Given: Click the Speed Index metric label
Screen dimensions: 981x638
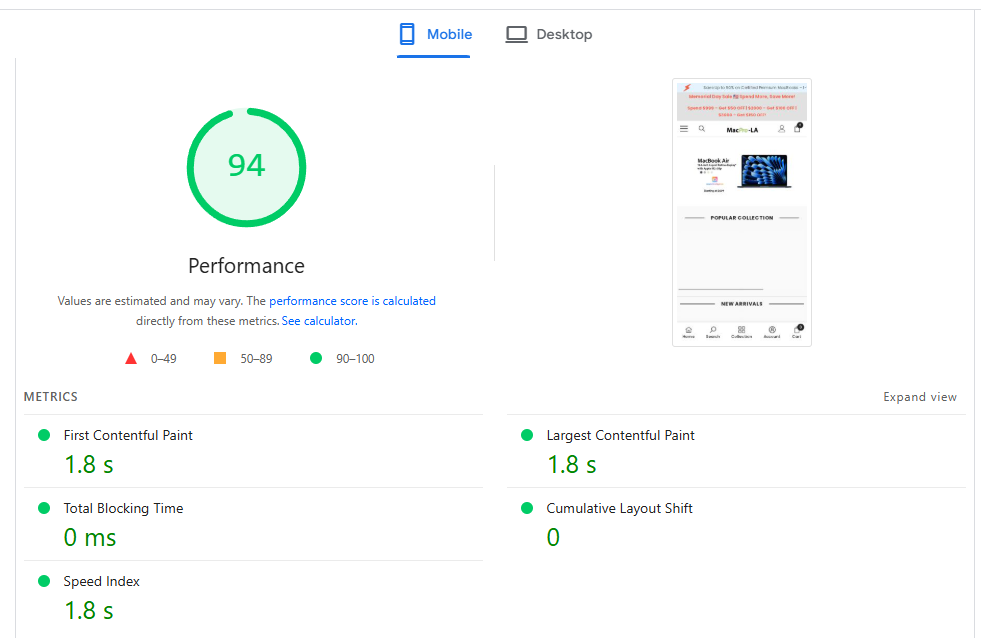Looking at the screenshot, I should point(102,582).
